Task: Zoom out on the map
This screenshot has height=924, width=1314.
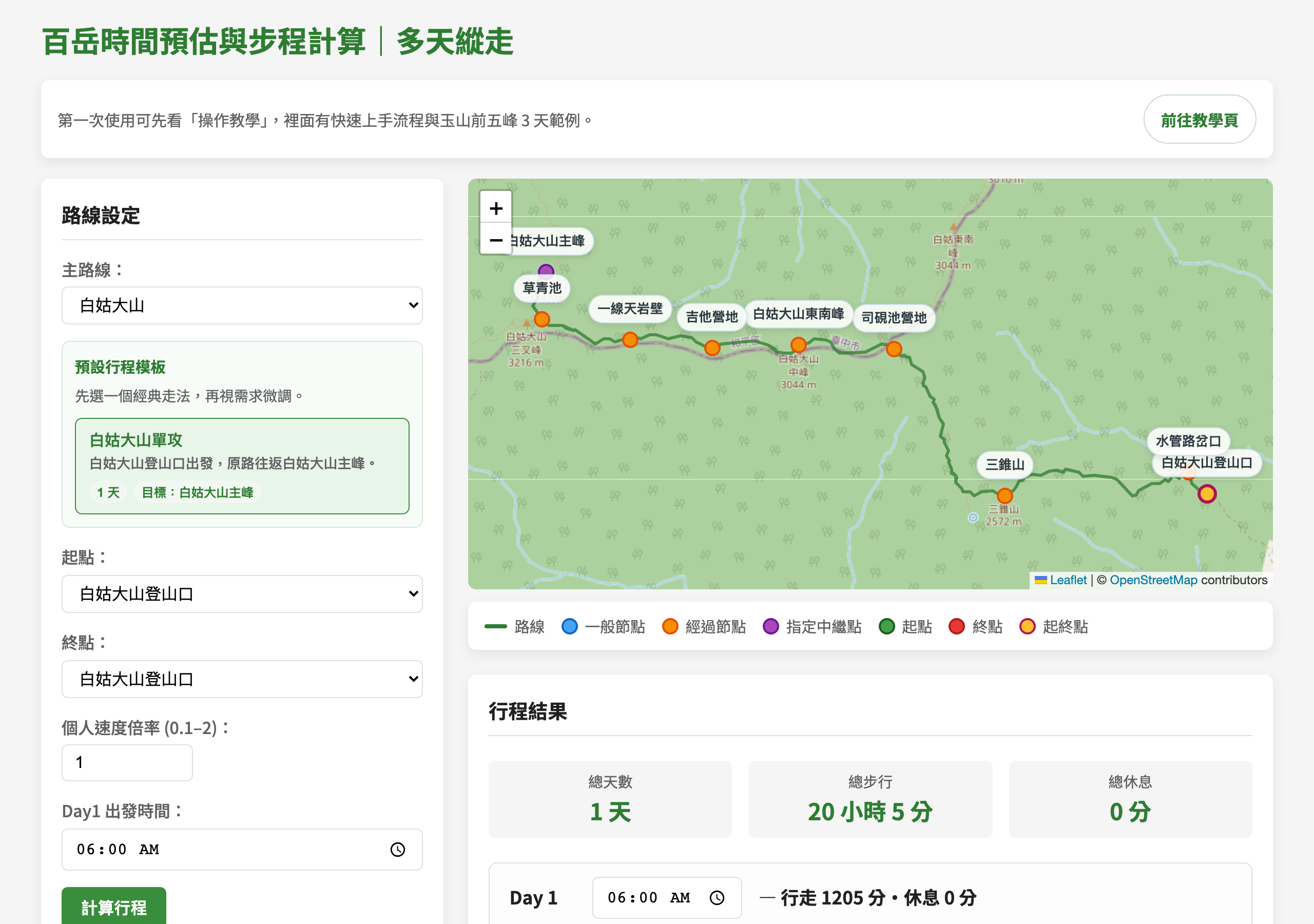Action: (x=496, y=241)
